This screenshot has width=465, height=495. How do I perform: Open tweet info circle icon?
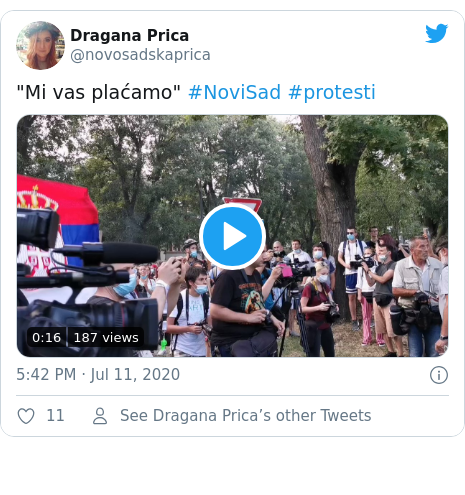click(439, 375)
